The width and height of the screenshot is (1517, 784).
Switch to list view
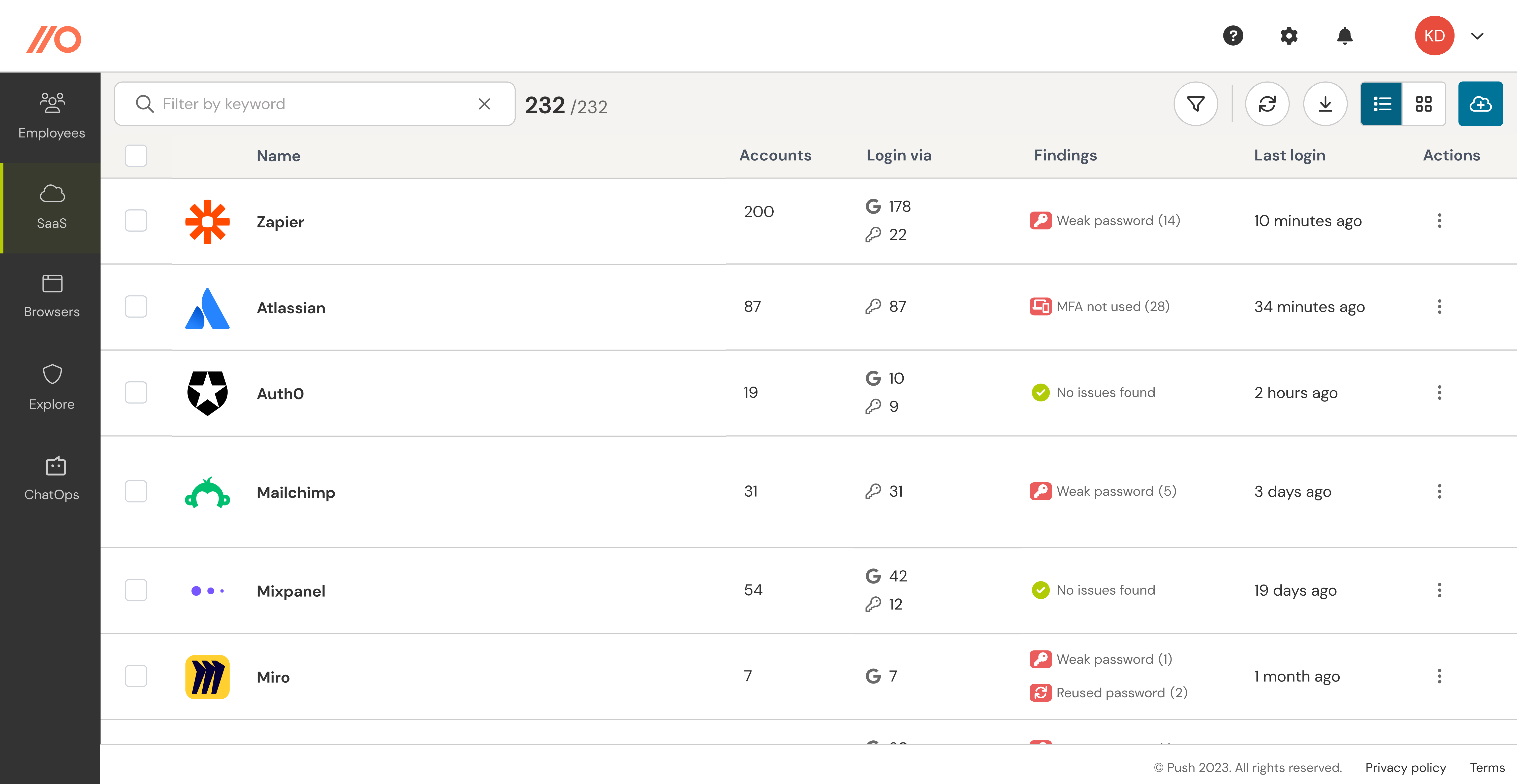pos(1381,104)
